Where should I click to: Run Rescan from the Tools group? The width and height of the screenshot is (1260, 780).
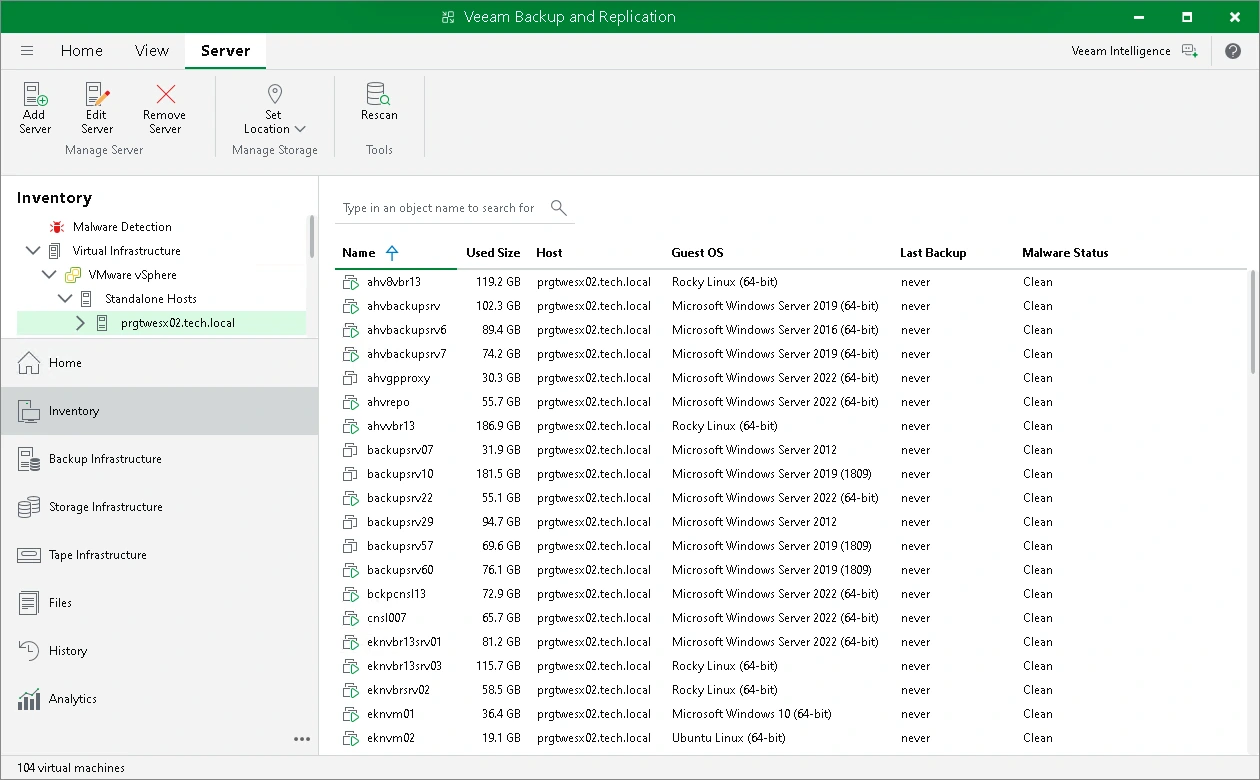[379, 102]
